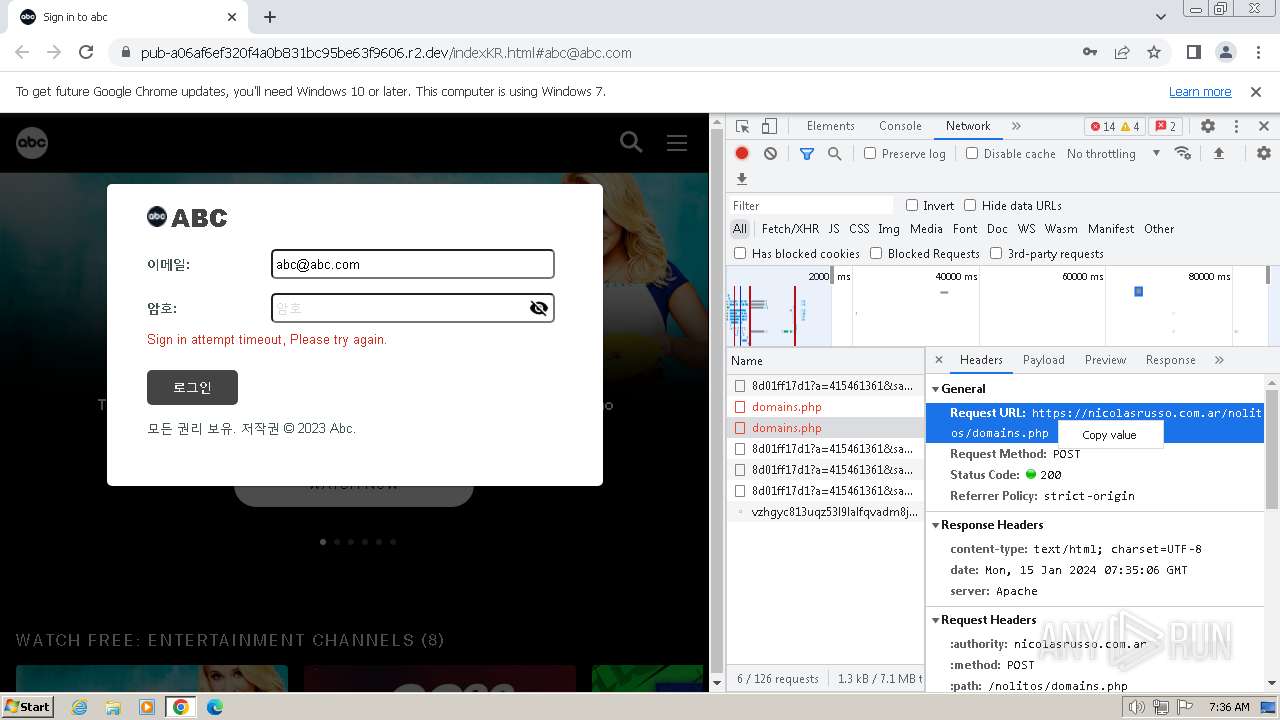The width and height of the screenshot is (1280, 720).
Task: Focus the password input field
Action: (x=412, y=308)
